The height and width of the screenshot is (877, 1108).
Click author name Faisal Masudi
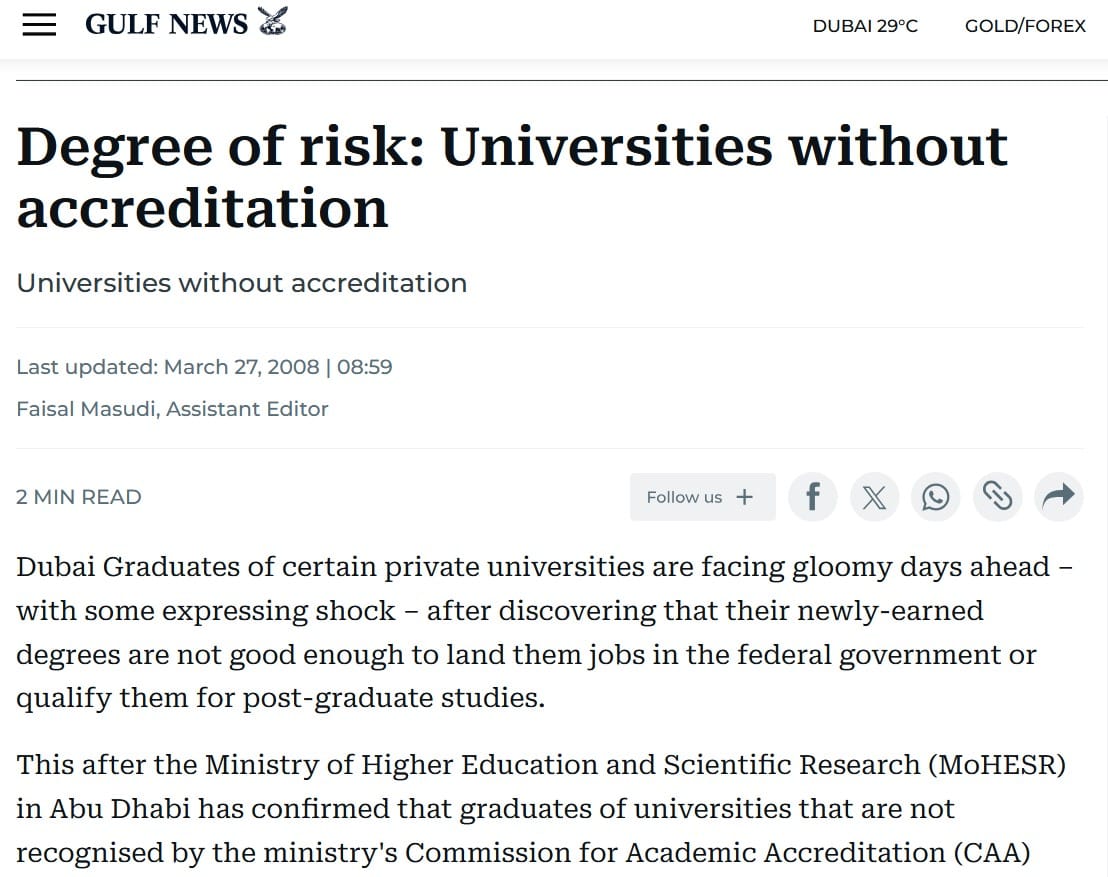coord(87,408)
